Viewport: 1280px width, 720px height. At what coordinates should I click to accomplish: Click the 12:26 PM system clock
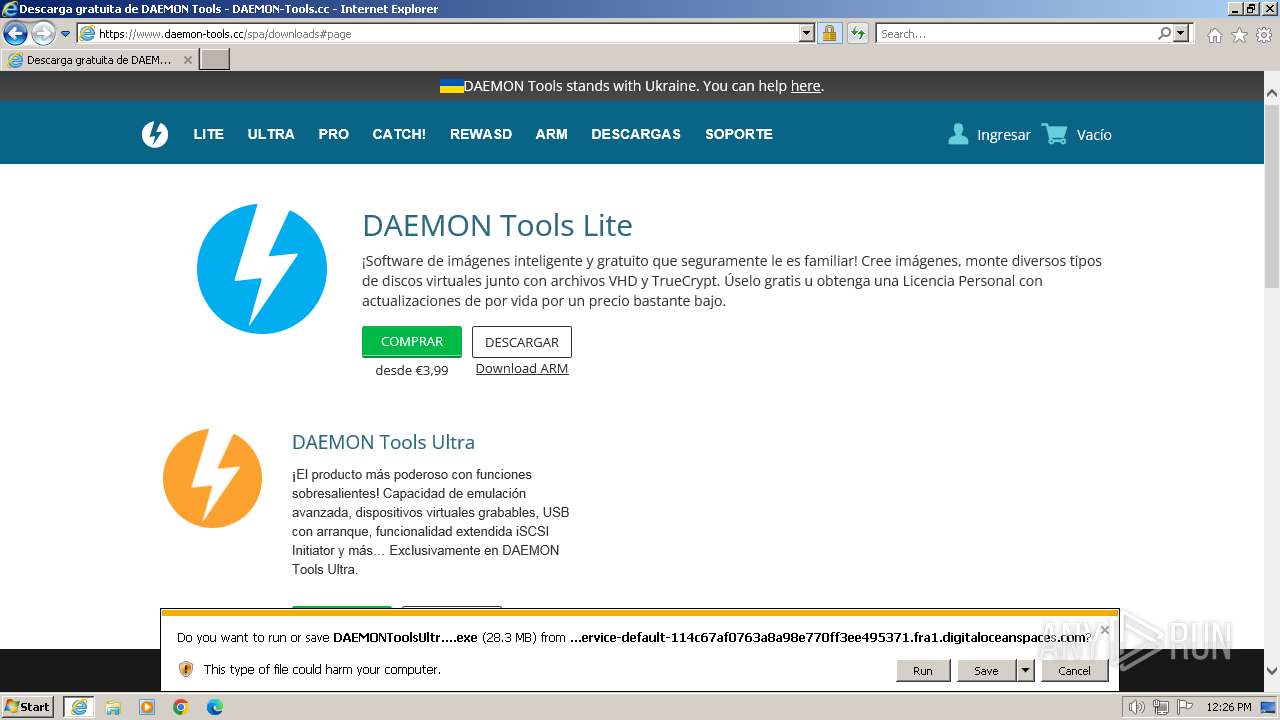(x=1229, y=707)
